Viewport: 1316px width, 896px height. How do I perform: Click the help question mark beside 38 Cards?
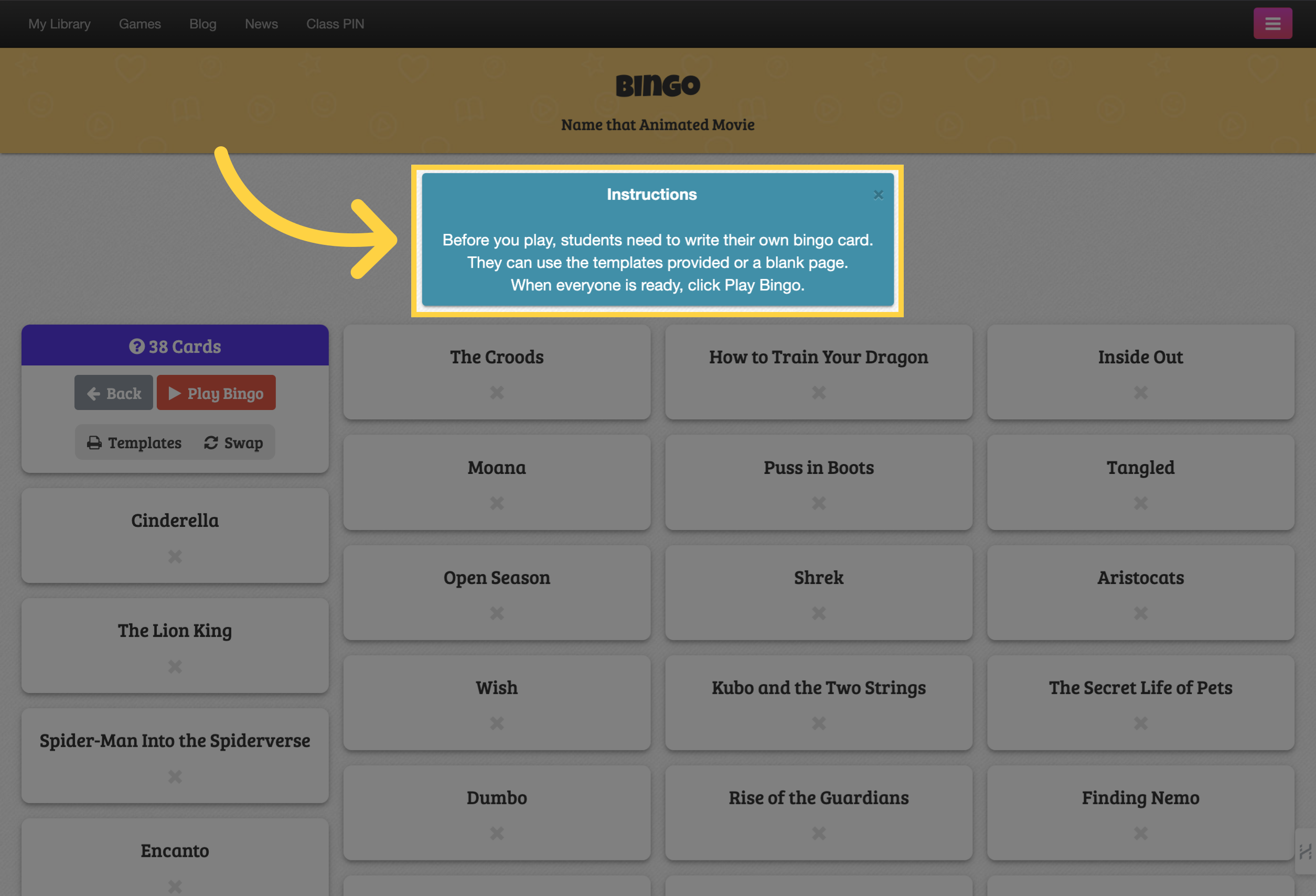[136, 346]
